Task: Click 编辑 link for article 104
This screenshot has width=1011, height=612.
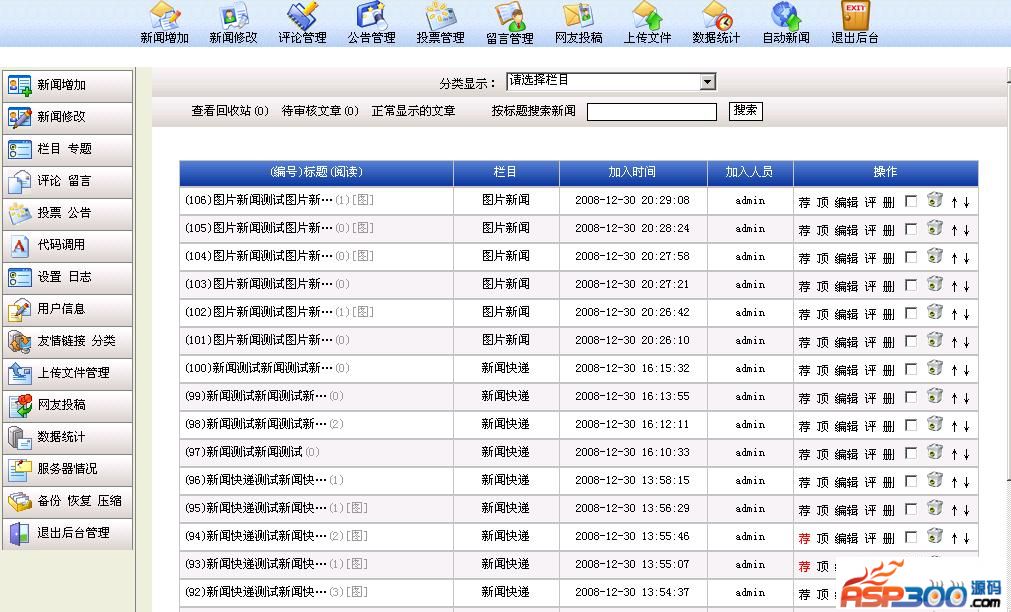Action: (846, 258)
